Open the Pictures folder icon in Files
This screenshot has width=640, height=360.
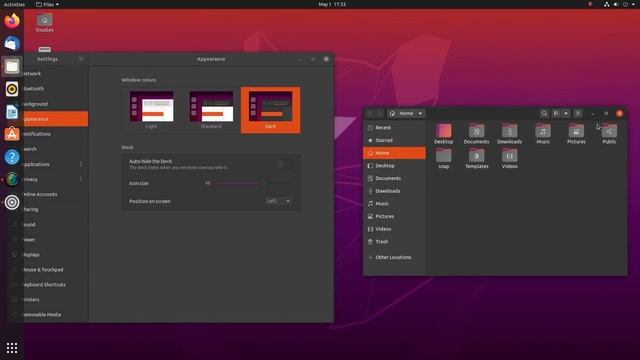click(x=576, y=134)
